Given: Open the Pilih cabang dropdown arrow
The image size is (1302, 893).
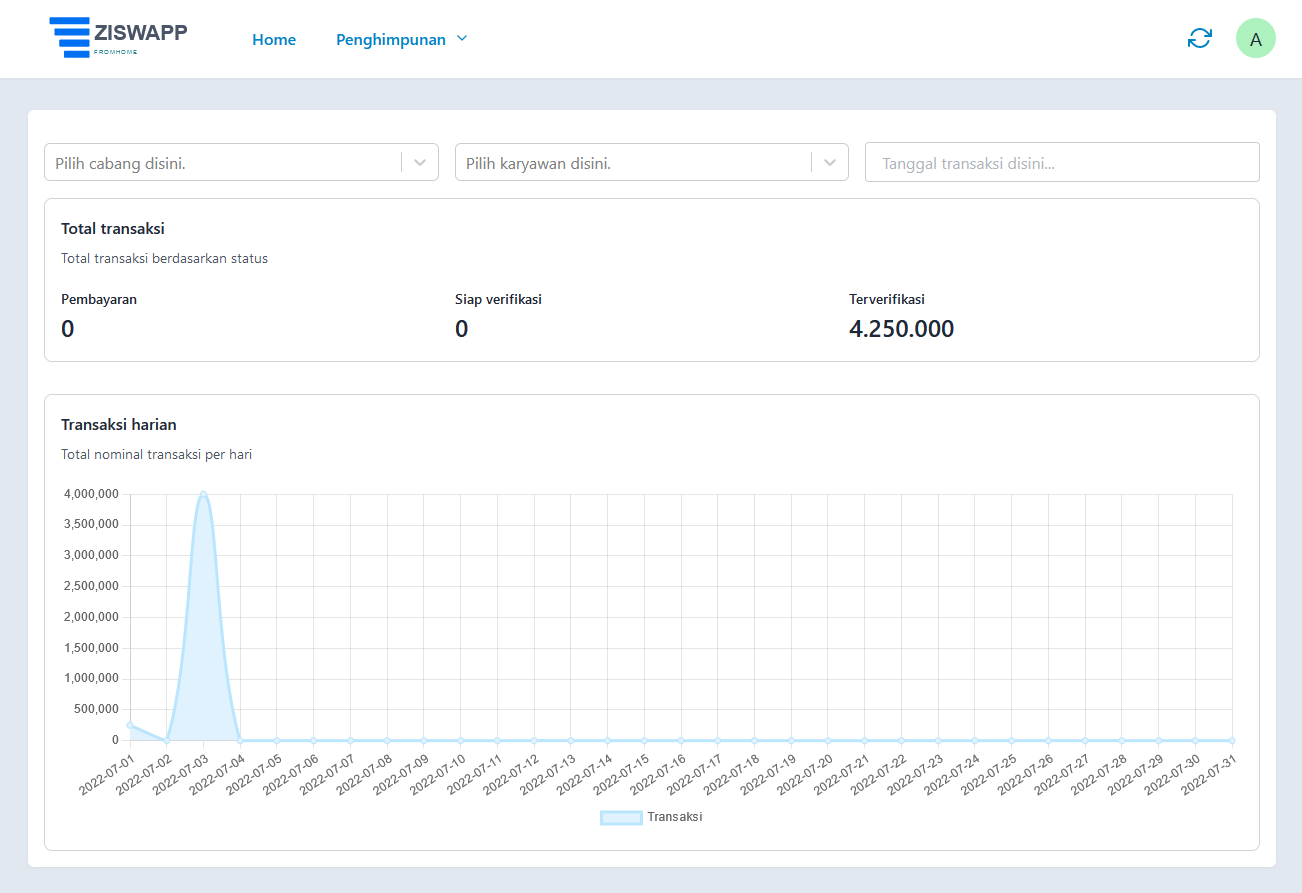Looking at the screenshot, I should (420, 163).
